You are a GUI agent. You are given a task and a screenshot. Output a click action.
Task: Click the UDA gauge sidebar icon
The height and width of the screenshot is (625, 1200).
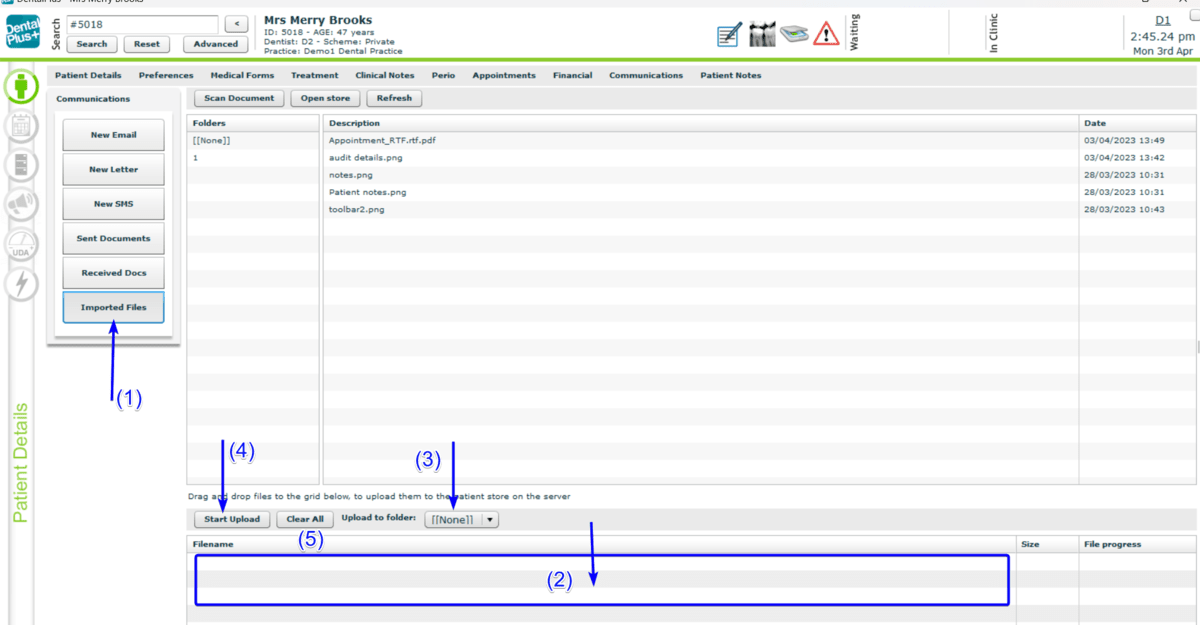tap(21, 245)
